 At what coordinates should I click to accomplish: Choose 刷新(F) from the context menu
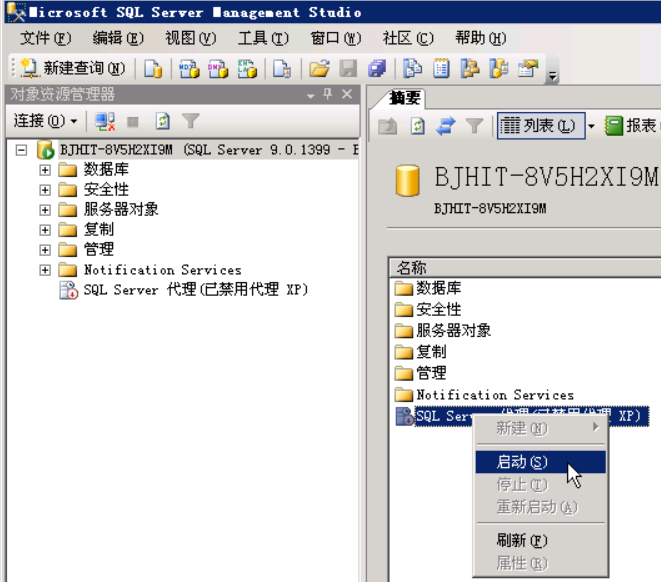pyautogui.click(x=540, y=540)
